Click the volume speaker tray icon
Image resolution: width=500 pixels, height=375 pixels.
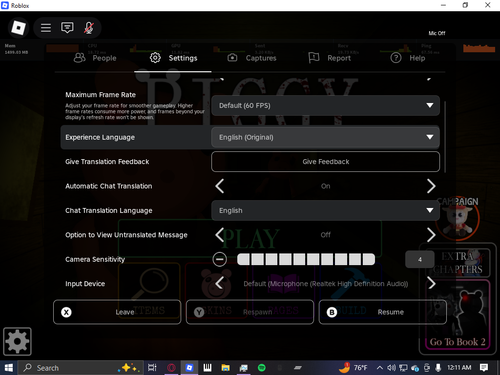[391, 368]
